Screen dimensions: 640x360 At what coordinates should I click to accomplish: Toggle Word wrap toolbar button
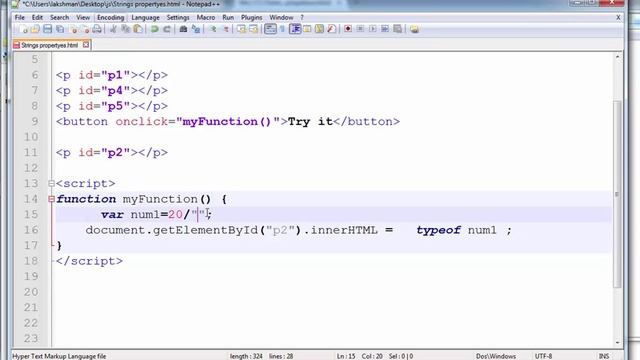[270, 29]
